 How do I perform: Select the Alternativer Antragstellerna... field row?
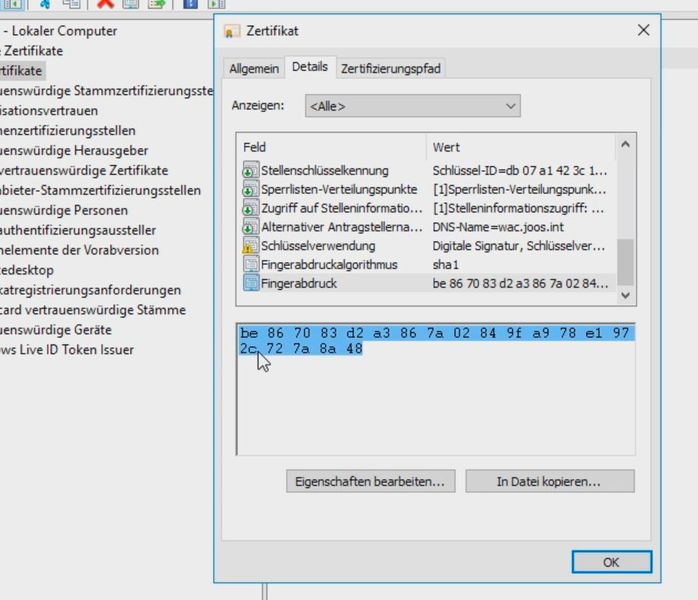[x=426, y=227]
